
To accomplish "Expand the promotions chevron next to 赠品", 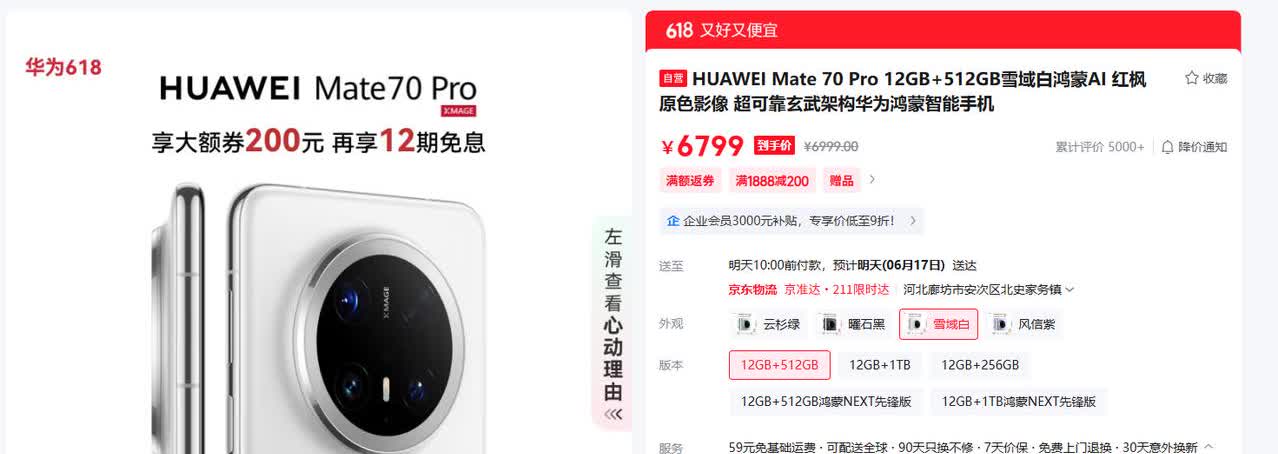I will 872,180.
